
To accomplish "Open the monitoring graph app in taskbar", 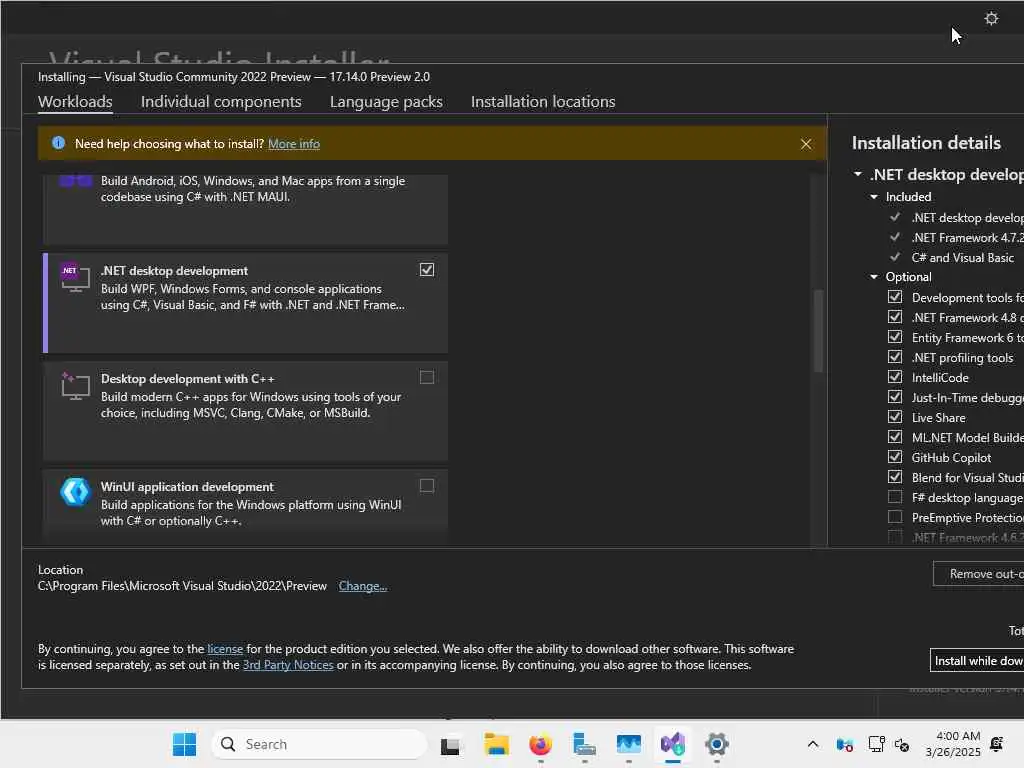I will coord(628,744).
